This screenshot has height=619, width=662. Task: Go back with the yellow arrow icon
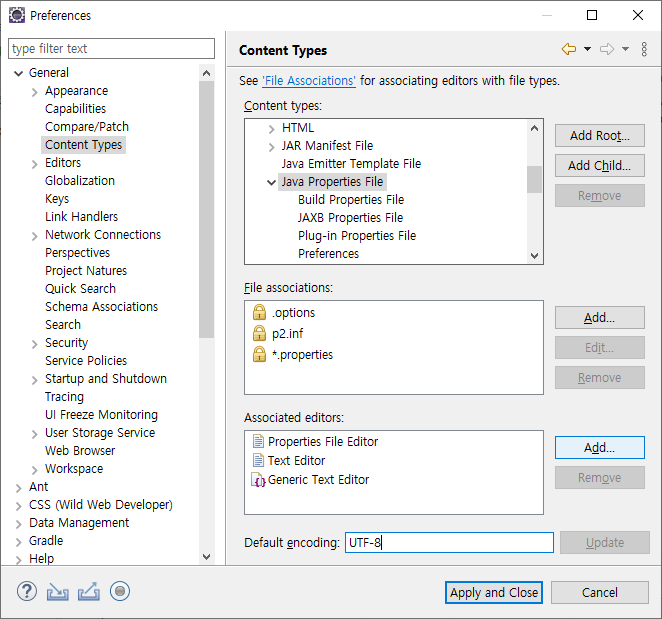pos(569,49)
